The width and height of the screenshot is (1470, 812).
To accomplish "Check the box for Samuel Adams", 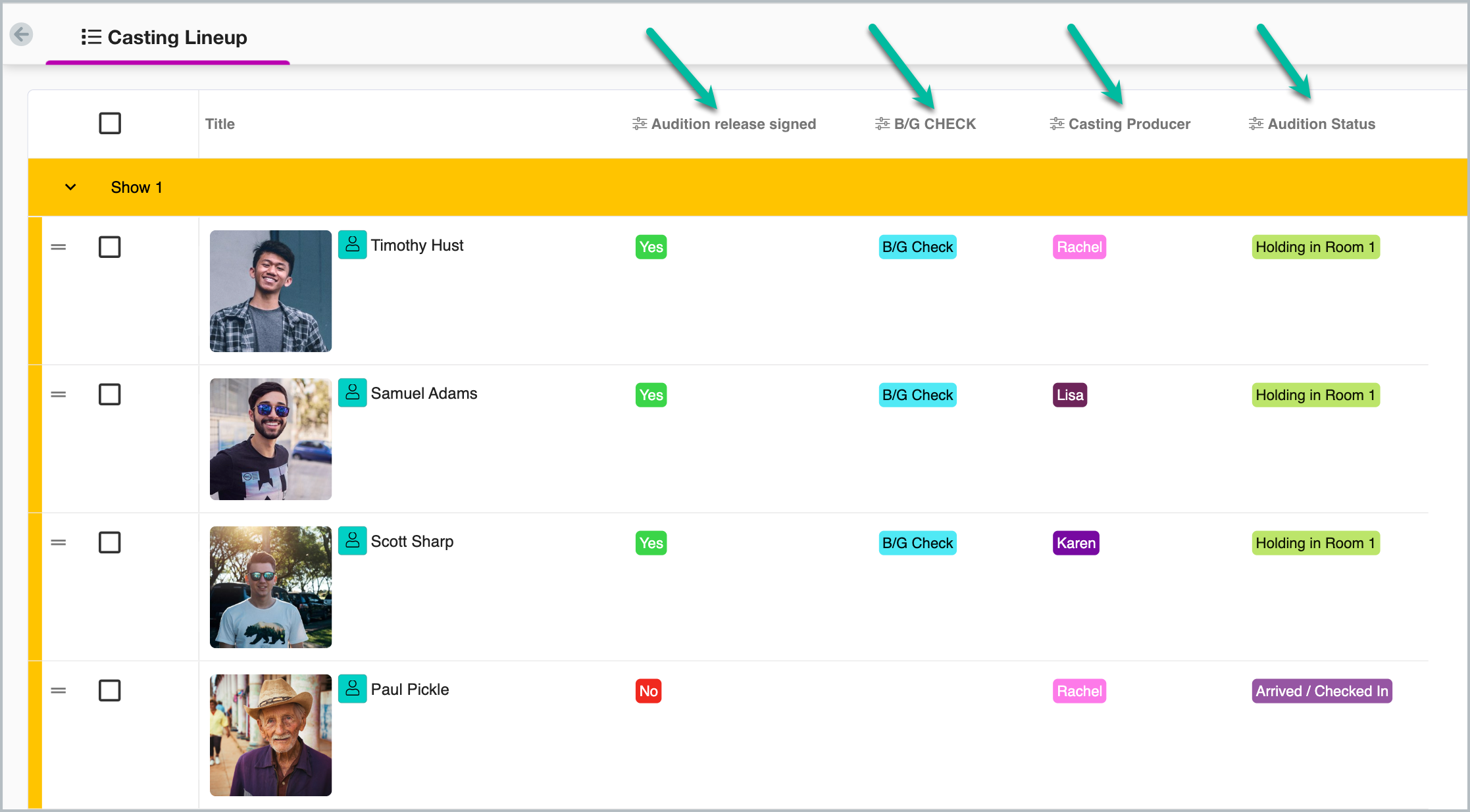I will (x=110, y=395).
